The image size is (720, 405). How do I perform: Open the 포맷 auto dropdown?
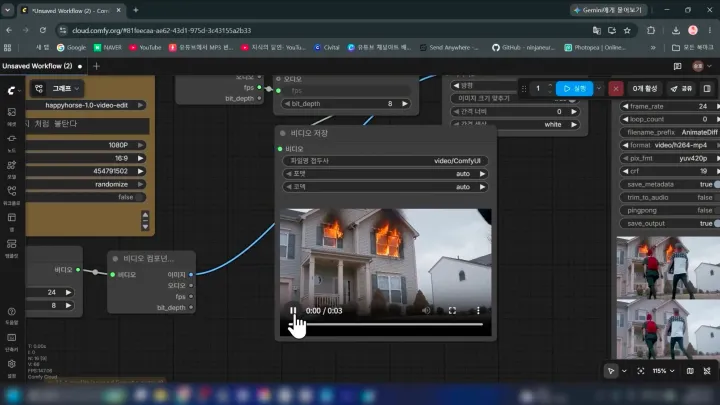[x=385, y=174]
